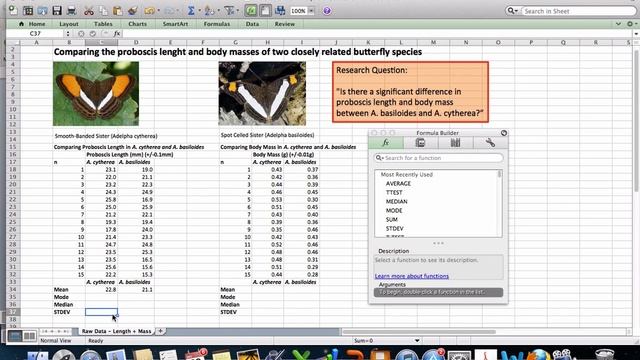Click the Filter funnel icon
Viewport: 640px width, 360px height.
(x=229, y=11)
